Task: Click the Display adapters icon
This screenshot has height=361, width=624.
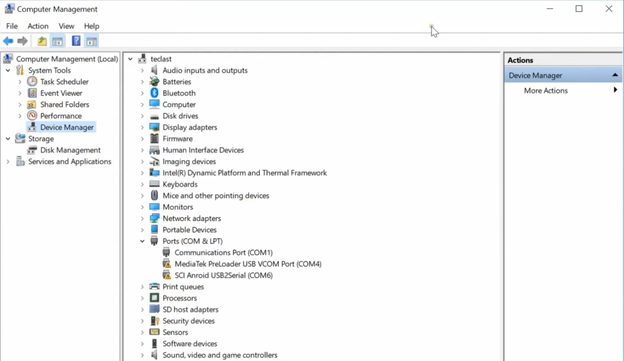Action: (x=154, y=127)
